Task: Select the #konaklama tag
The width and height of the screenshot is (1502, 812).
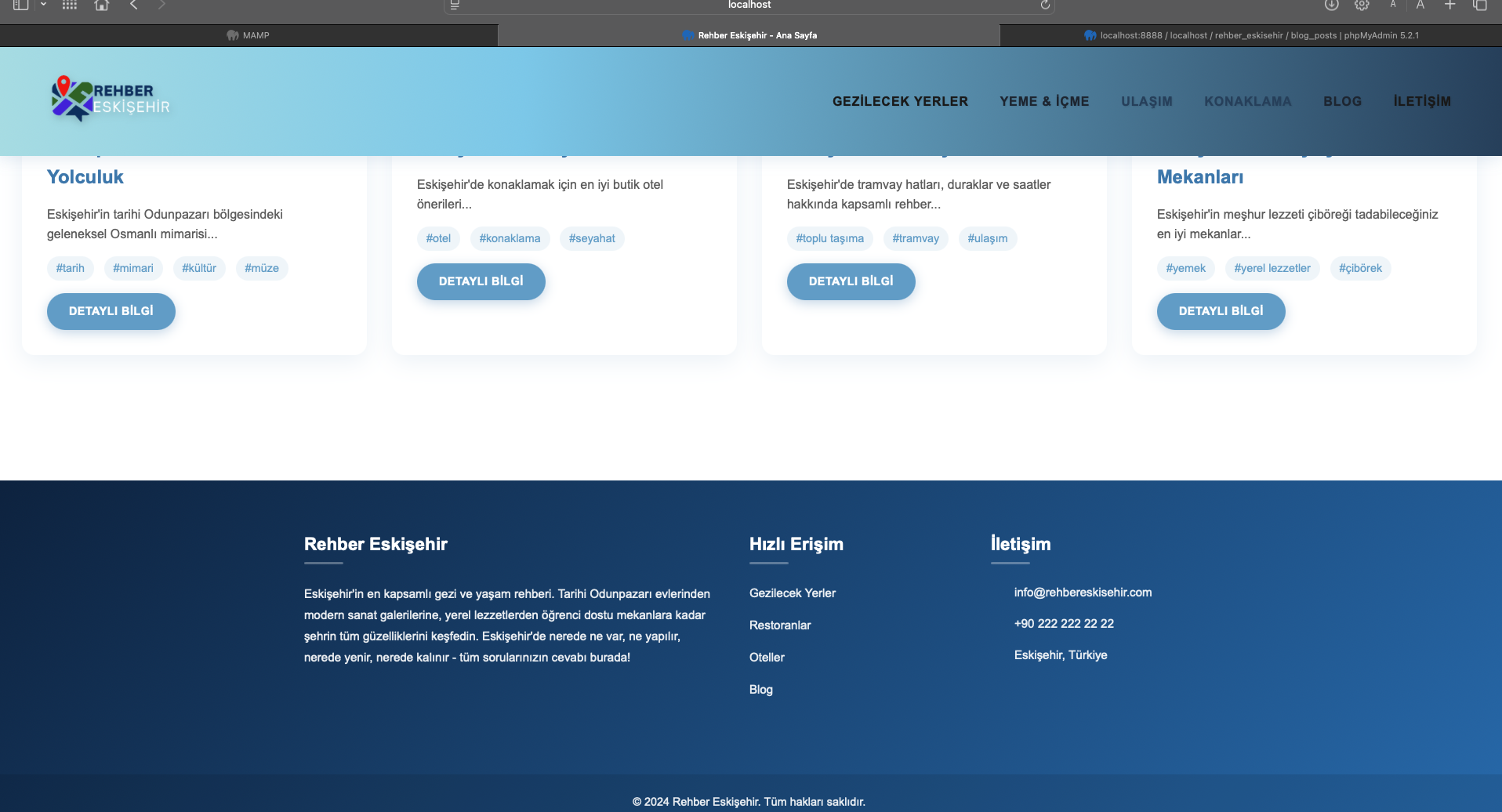Action: [510, 238]
